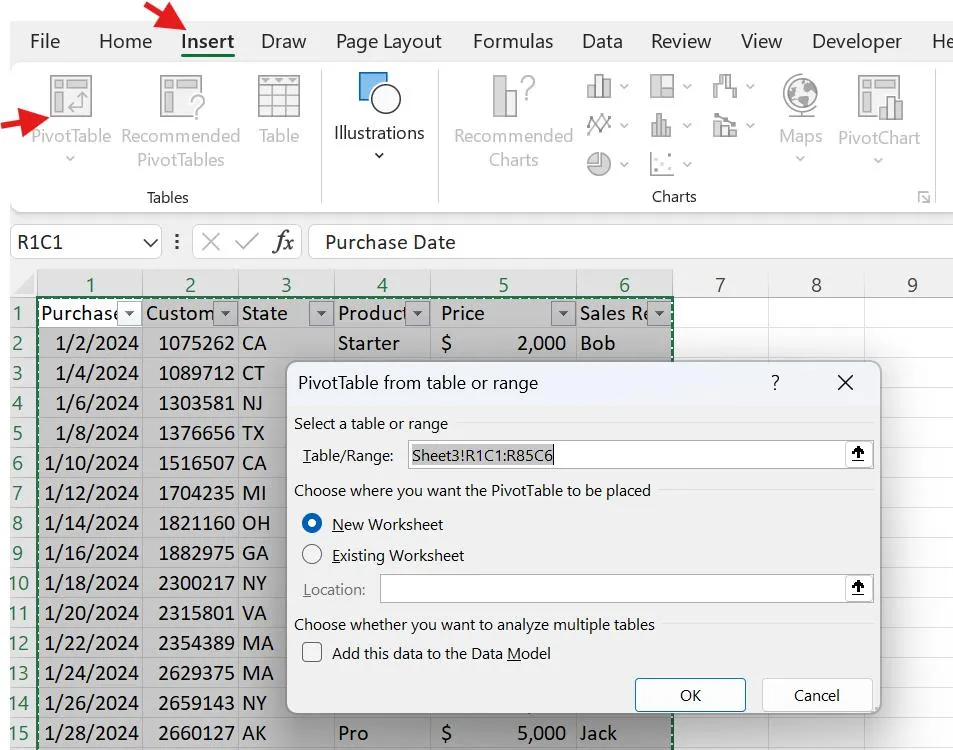Screen dimensions: 953x750
Task: Click the PivotChart icon
Action: tap(879, 97)
